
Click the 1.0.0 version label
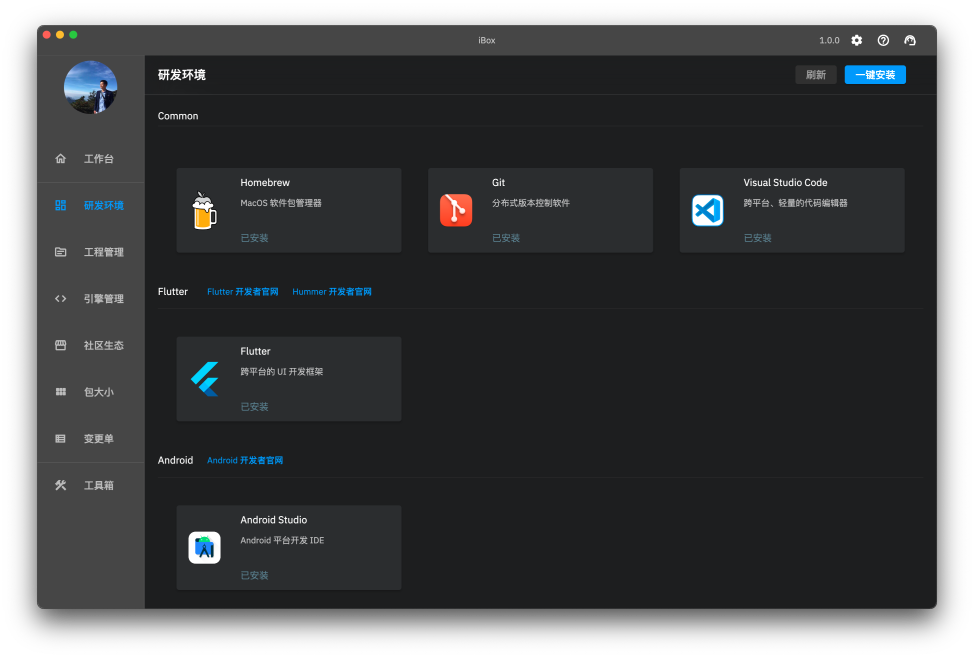pos(829,40)
